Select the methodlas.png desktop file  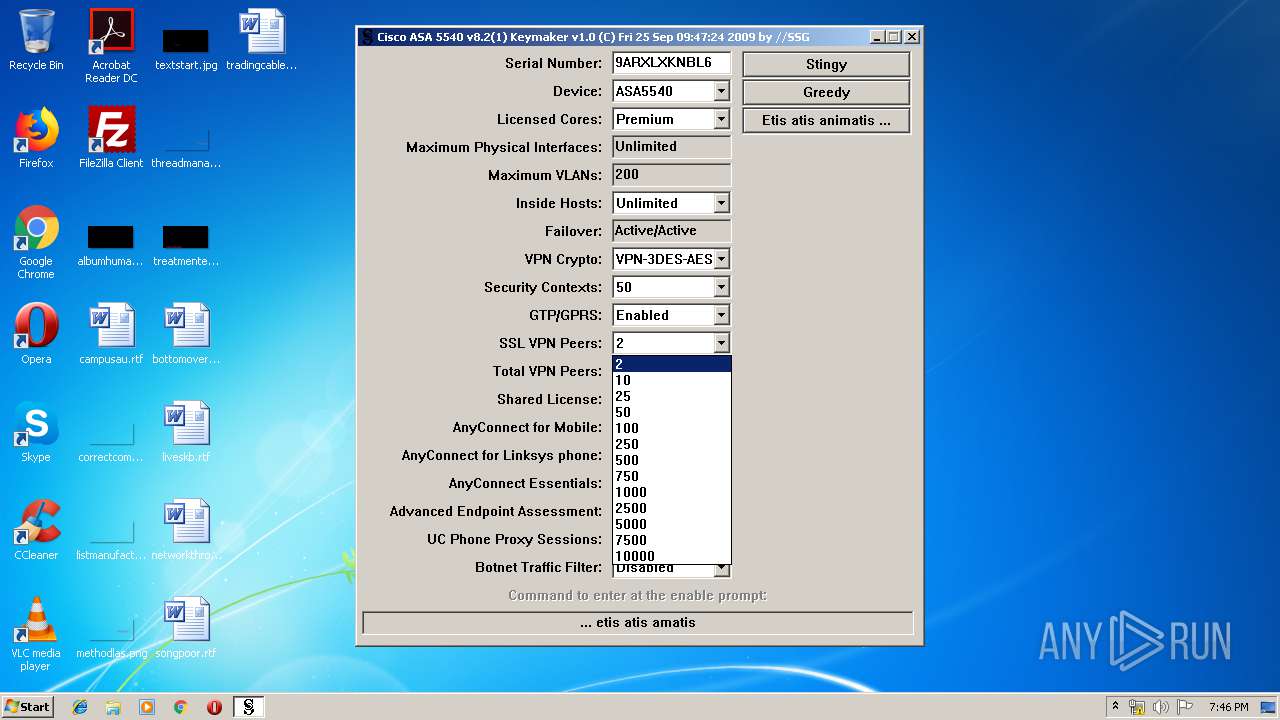[x=111, y=638]
